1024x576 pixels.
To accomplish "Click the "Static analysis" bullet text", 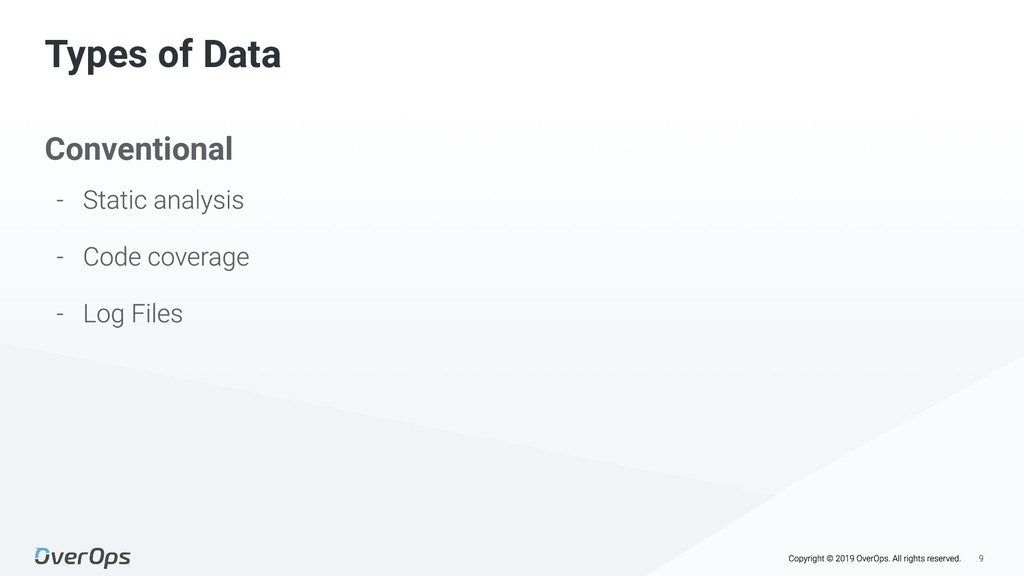I will pyautogui.click(x=163, y=200).
